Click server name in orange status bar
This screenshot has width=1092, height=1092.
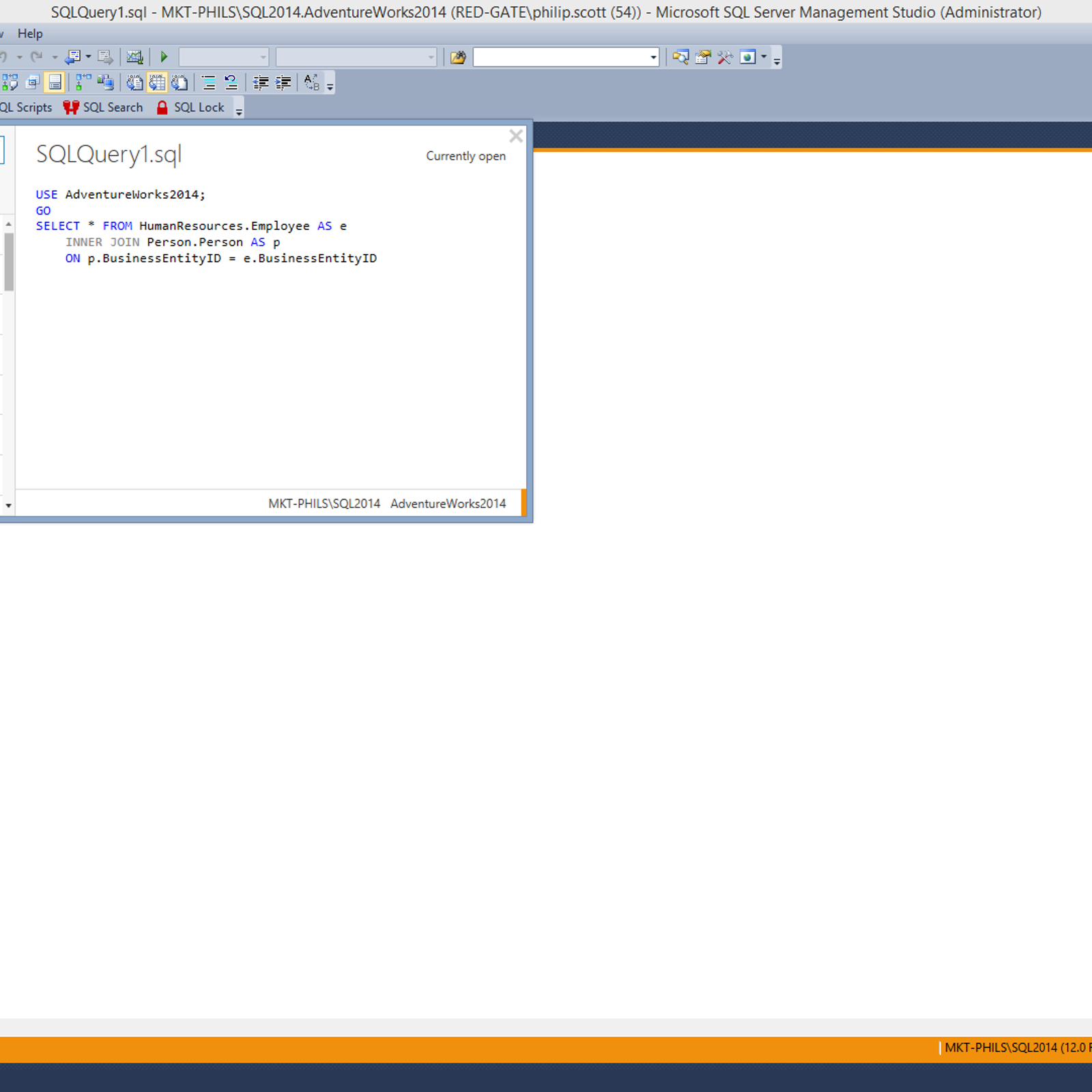(1017, 1048)
